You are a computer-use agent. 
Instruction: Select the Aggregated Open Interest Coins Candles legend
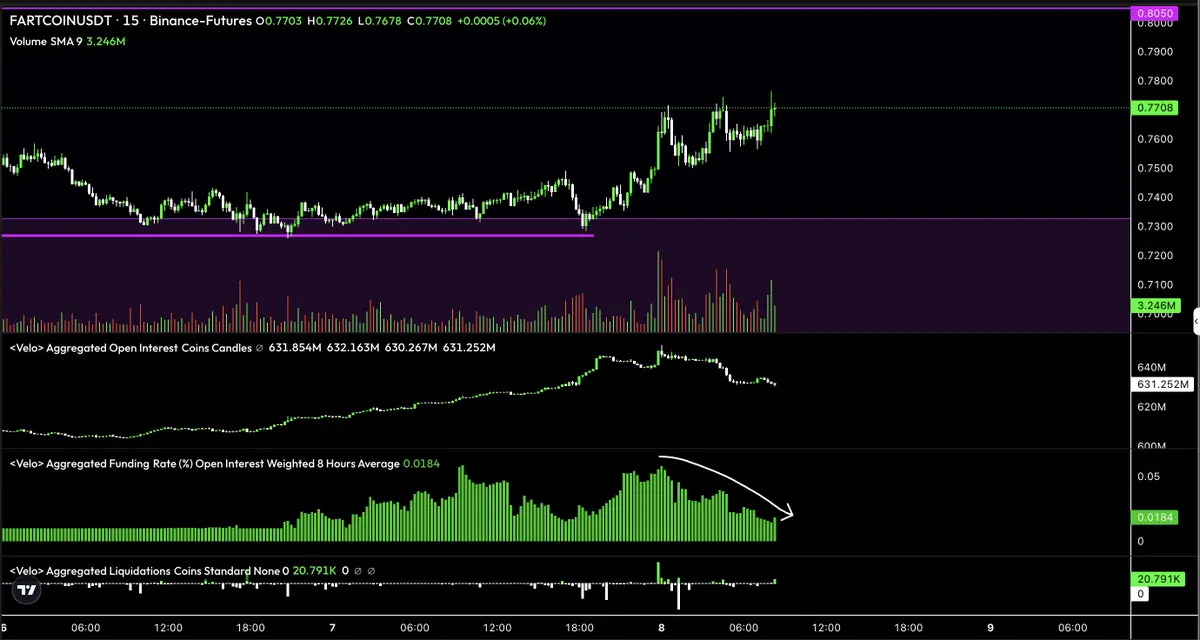130,348
